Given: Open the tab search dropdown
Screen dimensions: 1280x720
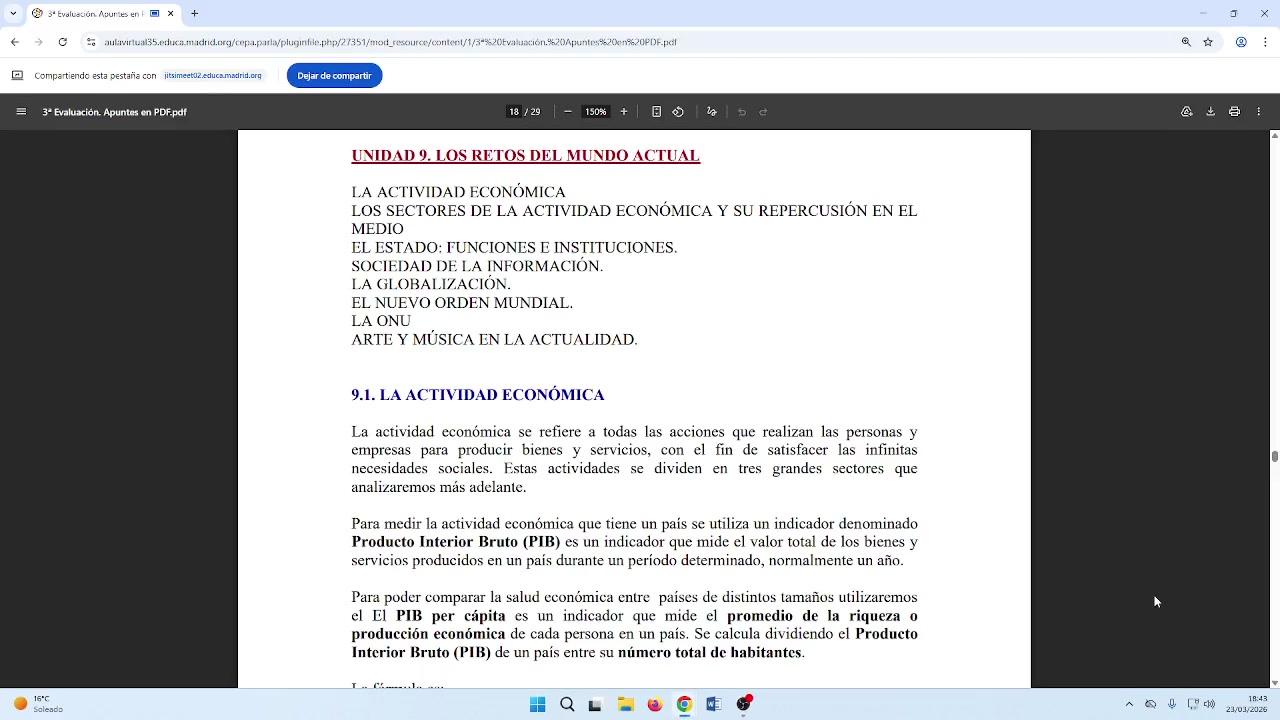Looking at the screenshot, I should pos(13,14).
